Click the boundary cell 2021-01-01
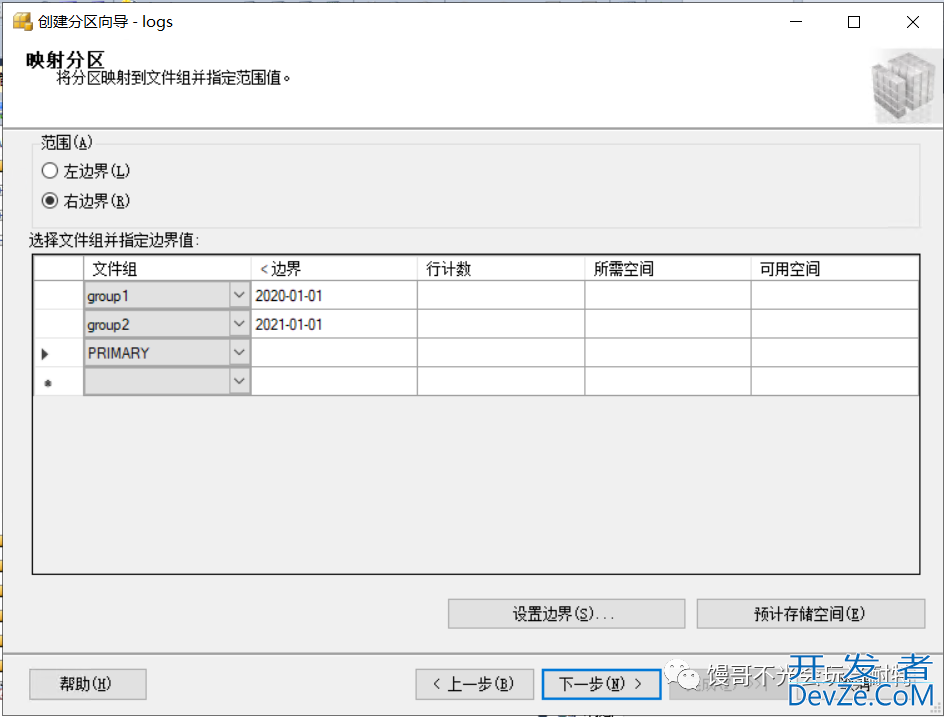Screen dimensions: 944x717 (x=334, y=324)
